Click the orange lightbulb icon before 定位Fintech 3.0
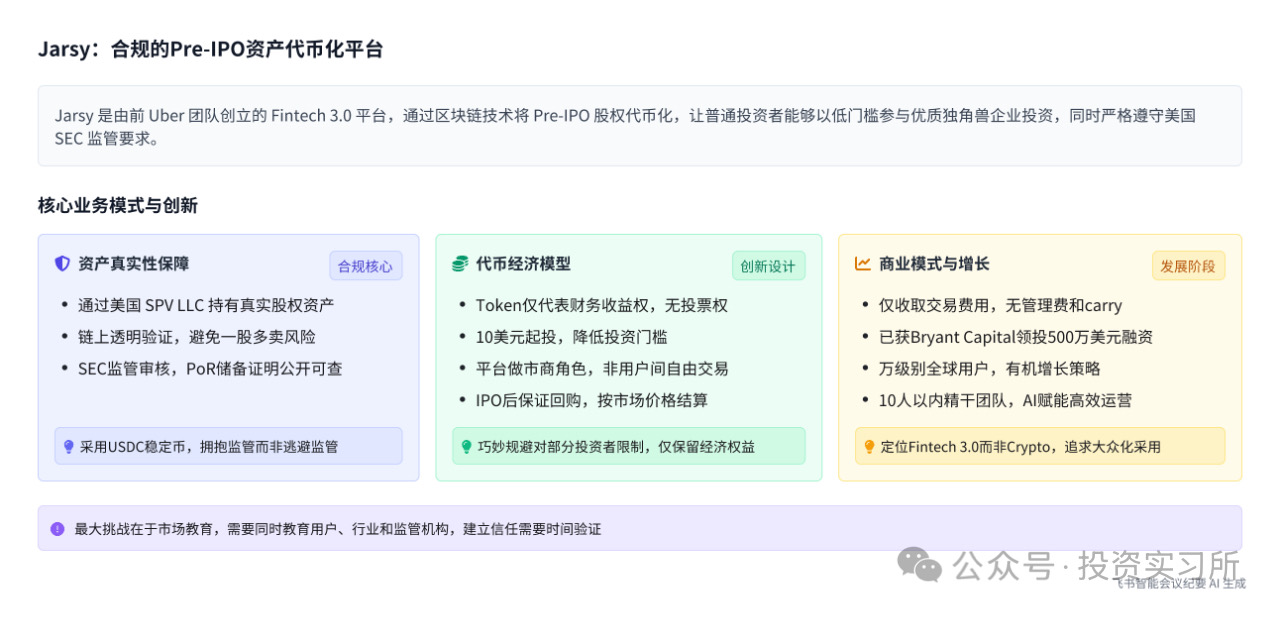 (x=869, y=447)
